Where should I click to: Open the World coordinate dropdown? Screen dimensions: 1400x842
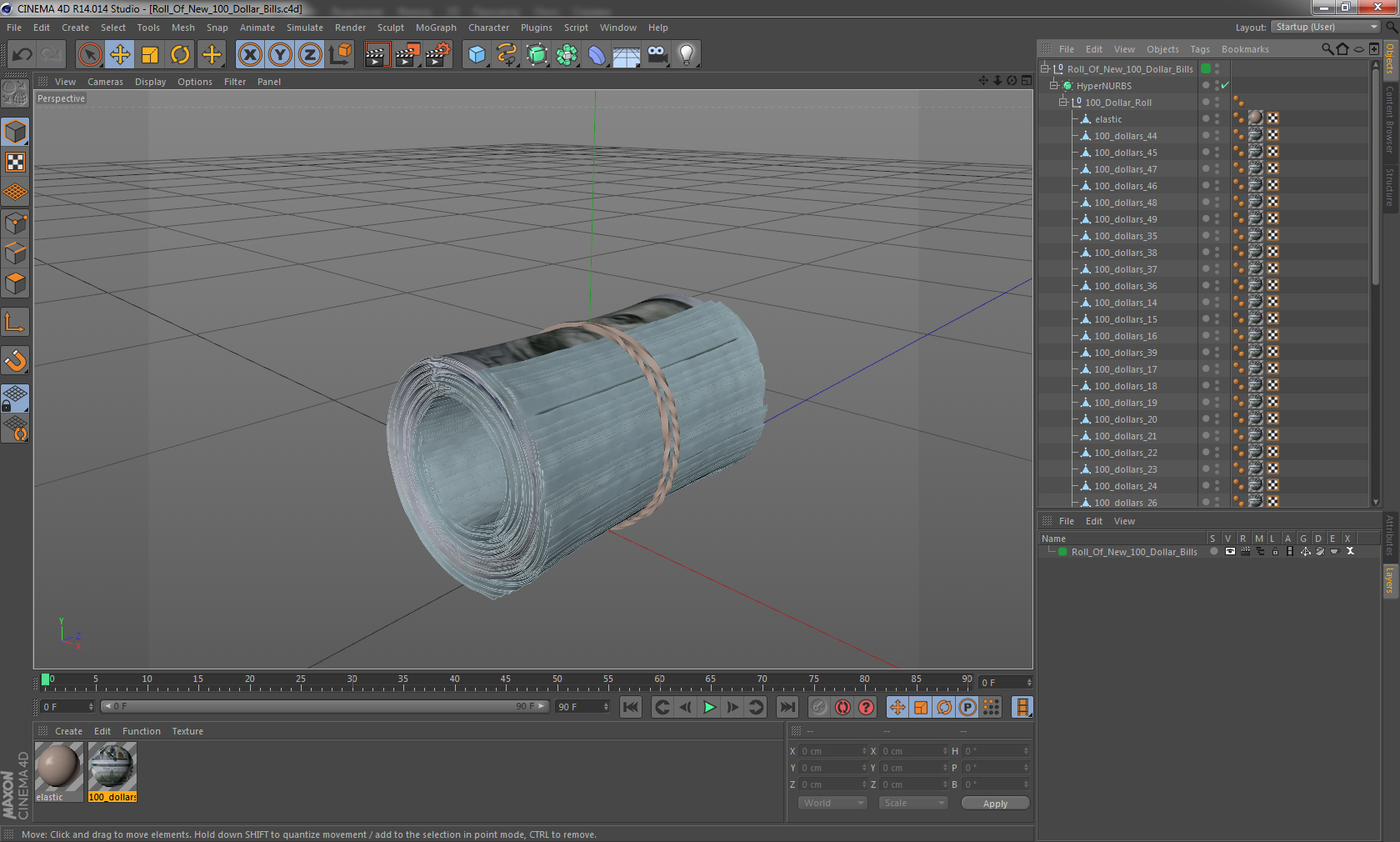[832, 803]
